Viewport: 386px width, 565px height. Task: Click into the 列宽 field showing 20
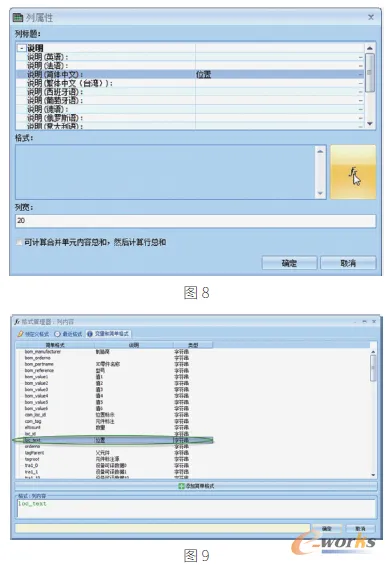(195, 221)
